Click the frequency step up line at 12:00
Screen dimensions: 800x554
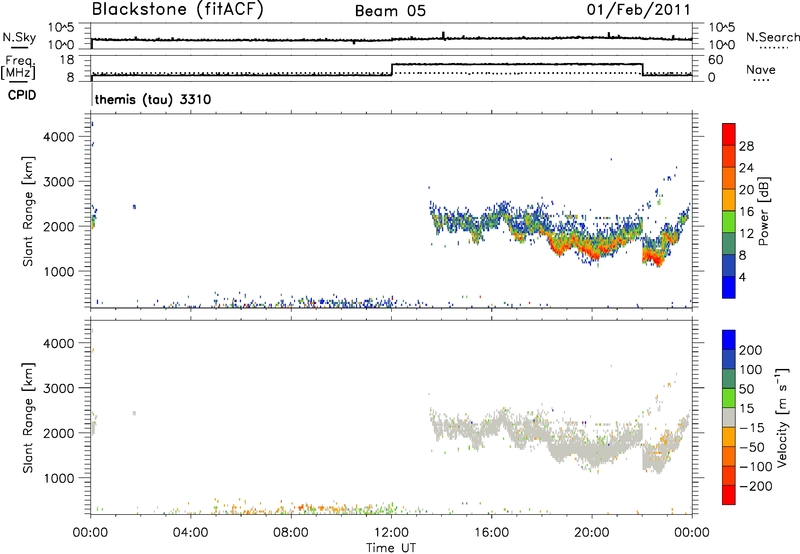pos(391,69)
